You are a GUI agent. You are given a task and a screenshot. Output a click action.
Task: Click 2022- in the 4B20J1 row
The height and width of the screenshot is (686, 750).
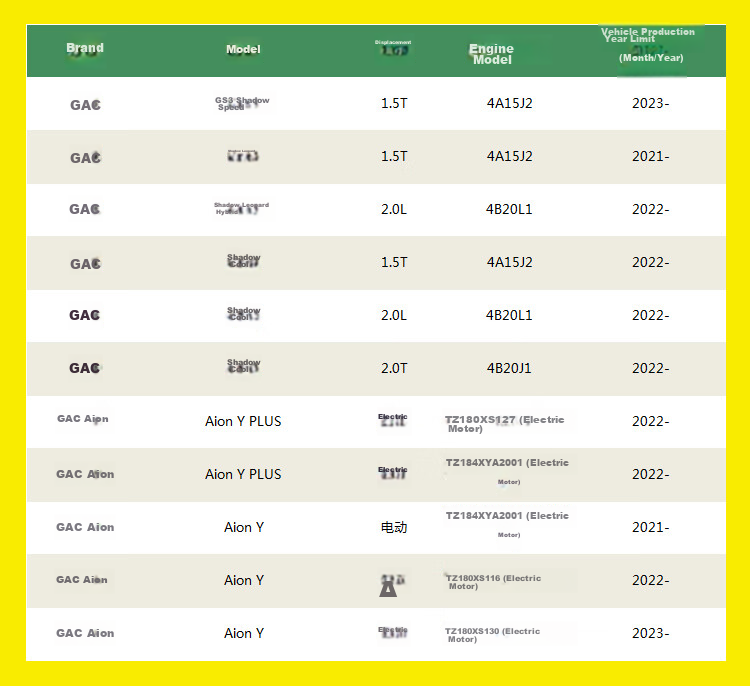pos(651,368)
